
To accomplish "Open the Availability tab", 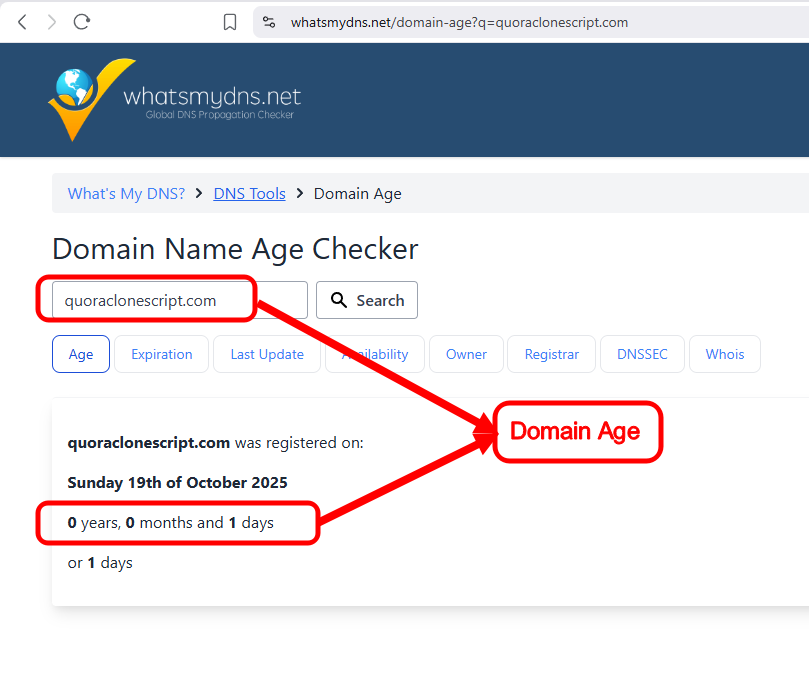I will click(375, 354).
